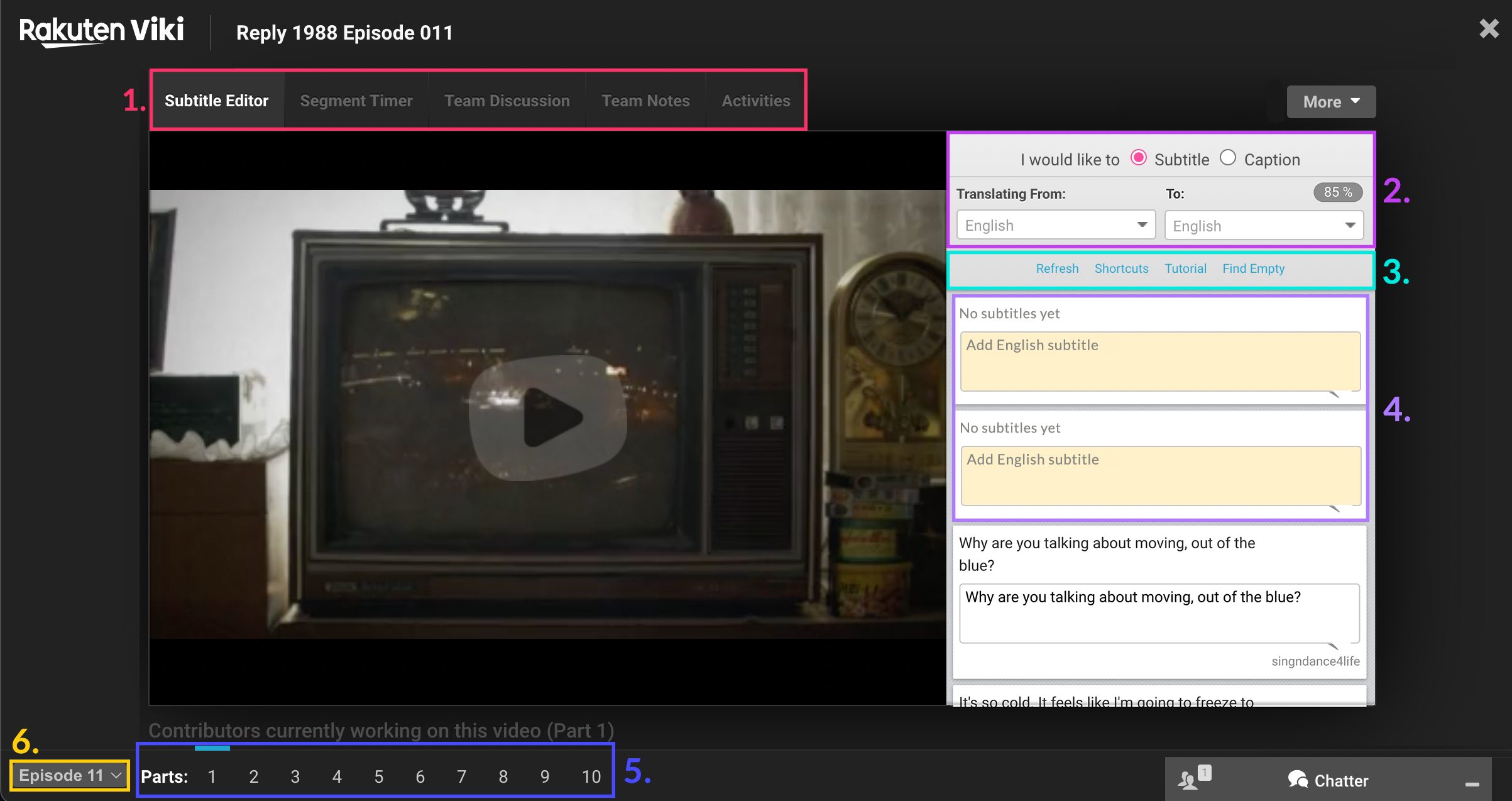The image size is (1512, 801).
Task: Click the 'Reply 1988 Episode 011' title
Action: [x=344, y=33]
